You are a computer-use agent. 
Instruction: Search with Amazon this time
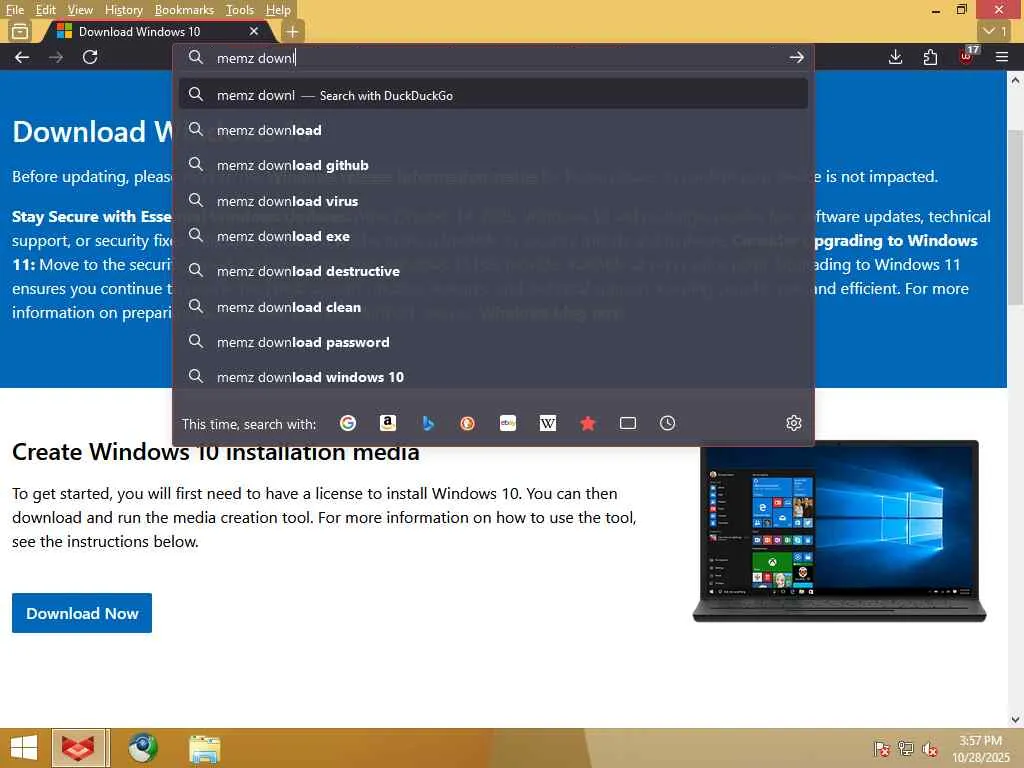(388, 423)
